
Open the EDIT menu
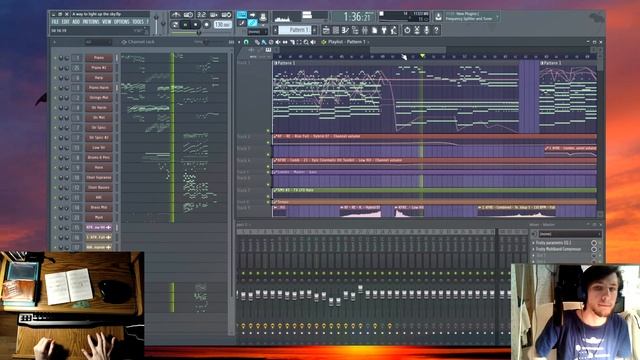(x=65, y=22)
